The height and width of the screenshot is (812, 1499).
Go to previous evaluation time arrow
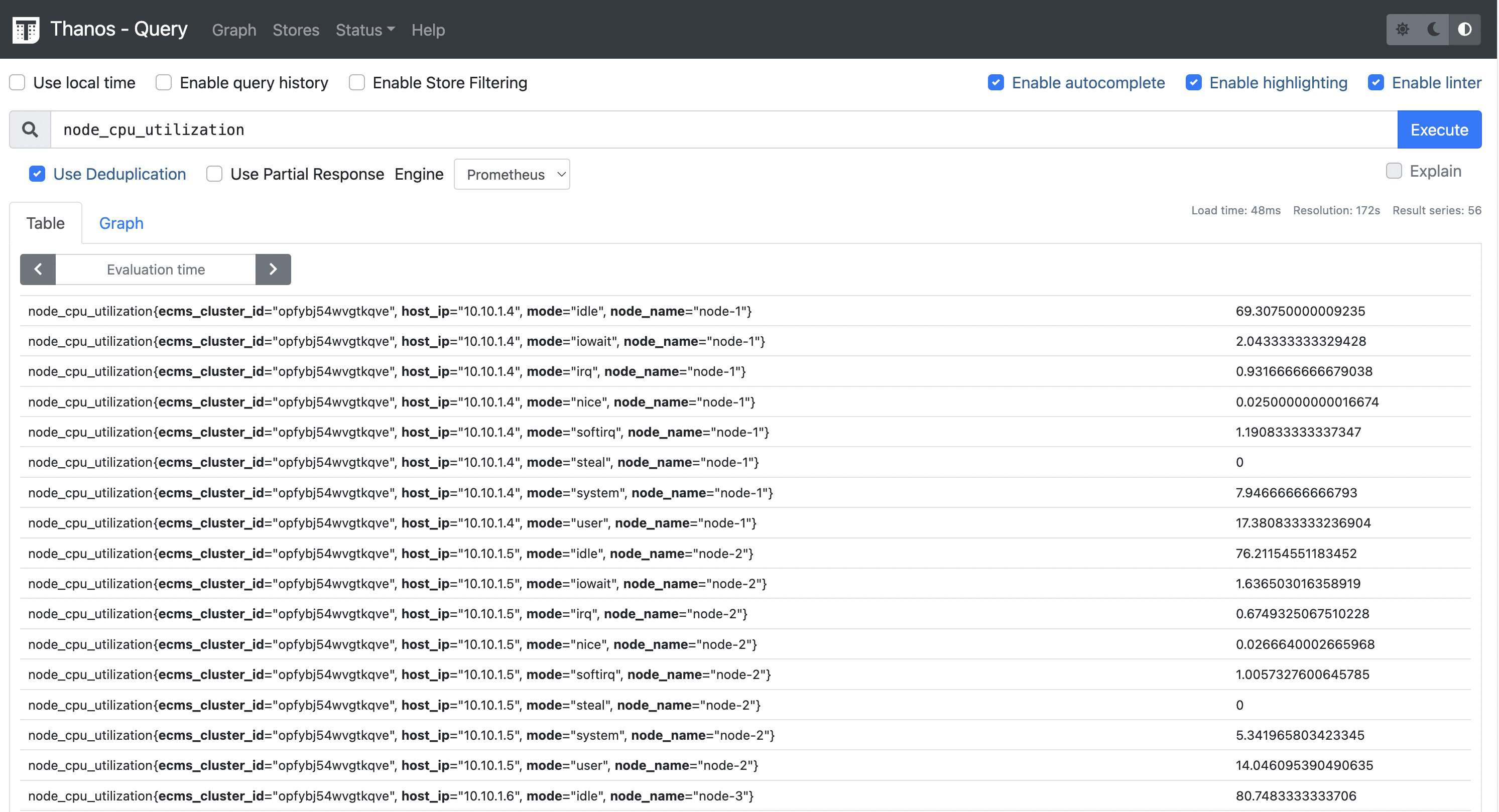(38, 269)
